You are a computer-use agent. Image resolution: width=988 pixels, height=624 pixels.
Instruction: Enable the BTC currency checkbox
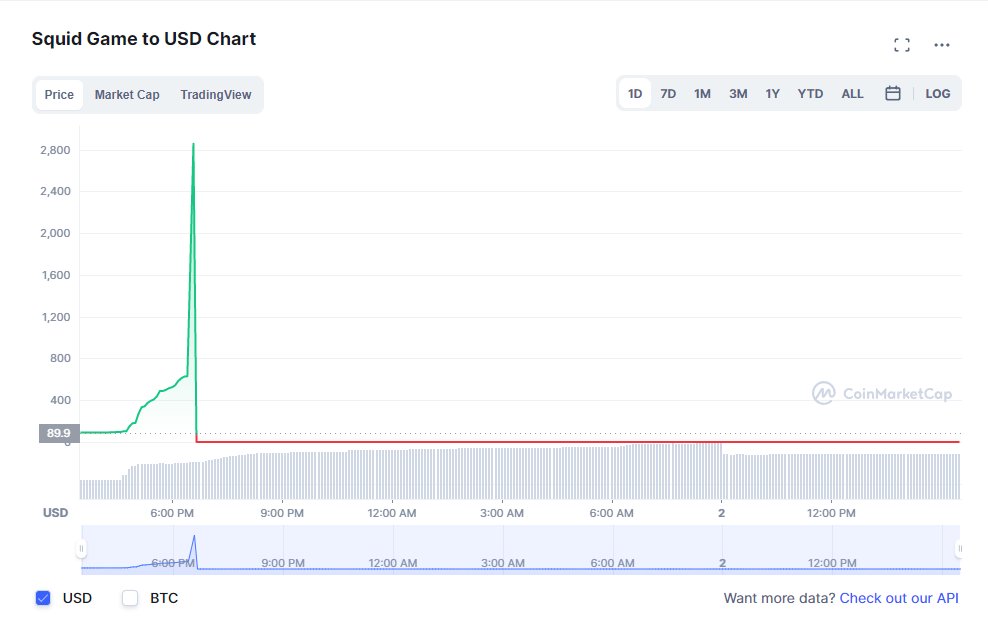point(130,598)
